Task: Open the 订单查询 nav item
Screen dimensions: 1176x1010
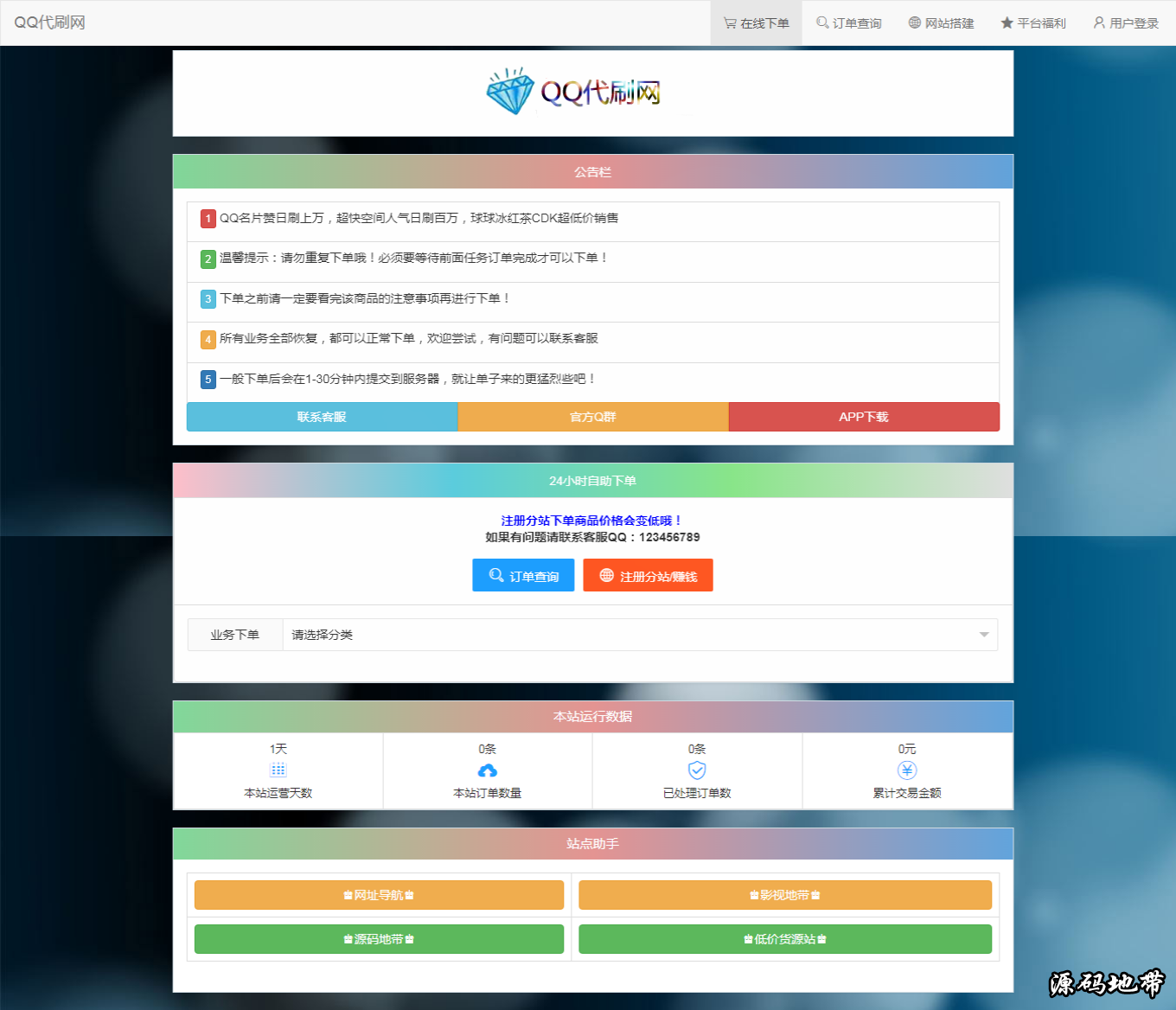Action: click(849, 23)
